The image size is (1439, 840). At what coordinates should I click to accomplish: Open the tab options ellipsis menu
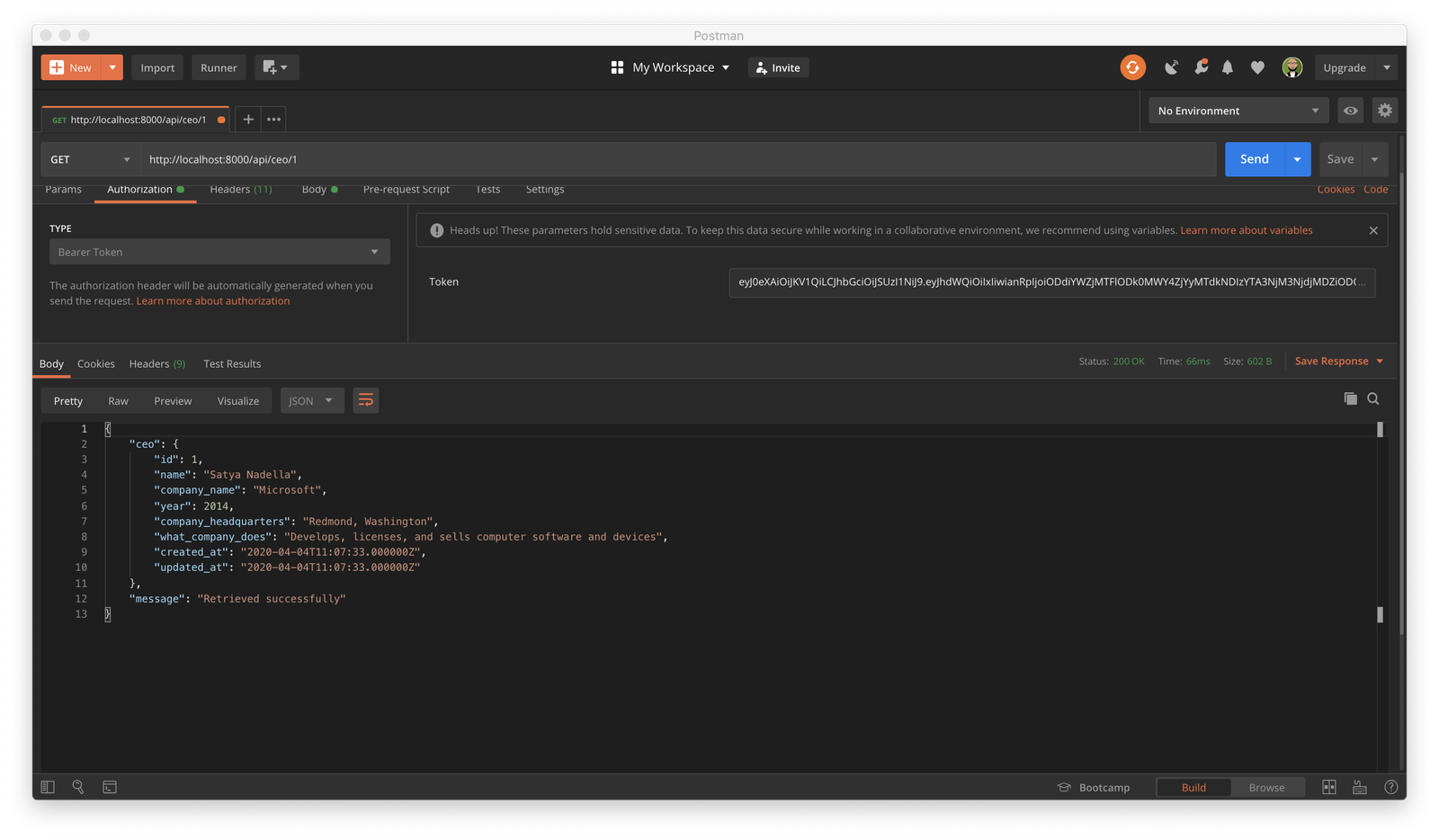click(x=274, y=119)
